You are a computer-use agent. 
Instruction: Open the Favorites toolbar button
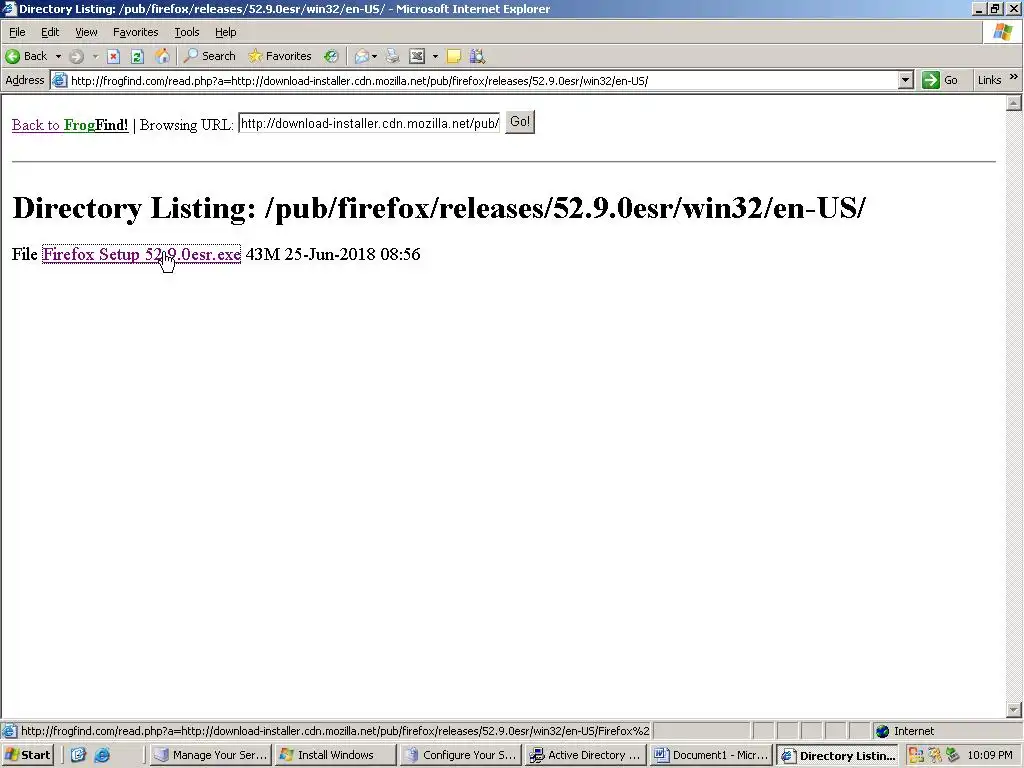coord(280,56)
